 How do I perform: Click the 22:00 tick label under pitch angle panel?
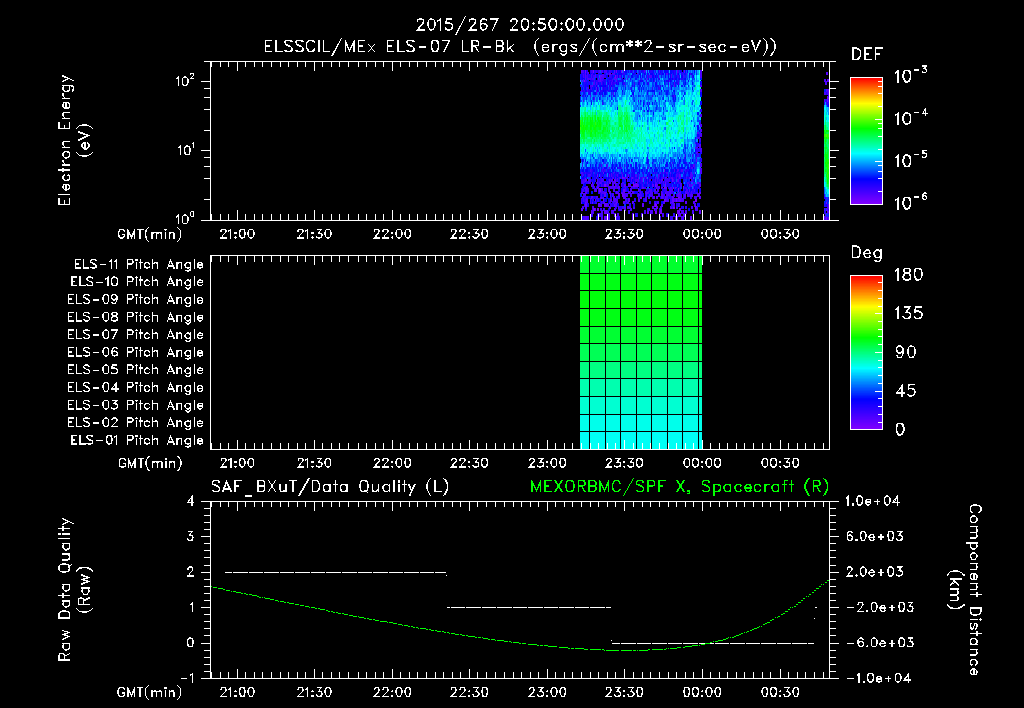coord(392,464)
